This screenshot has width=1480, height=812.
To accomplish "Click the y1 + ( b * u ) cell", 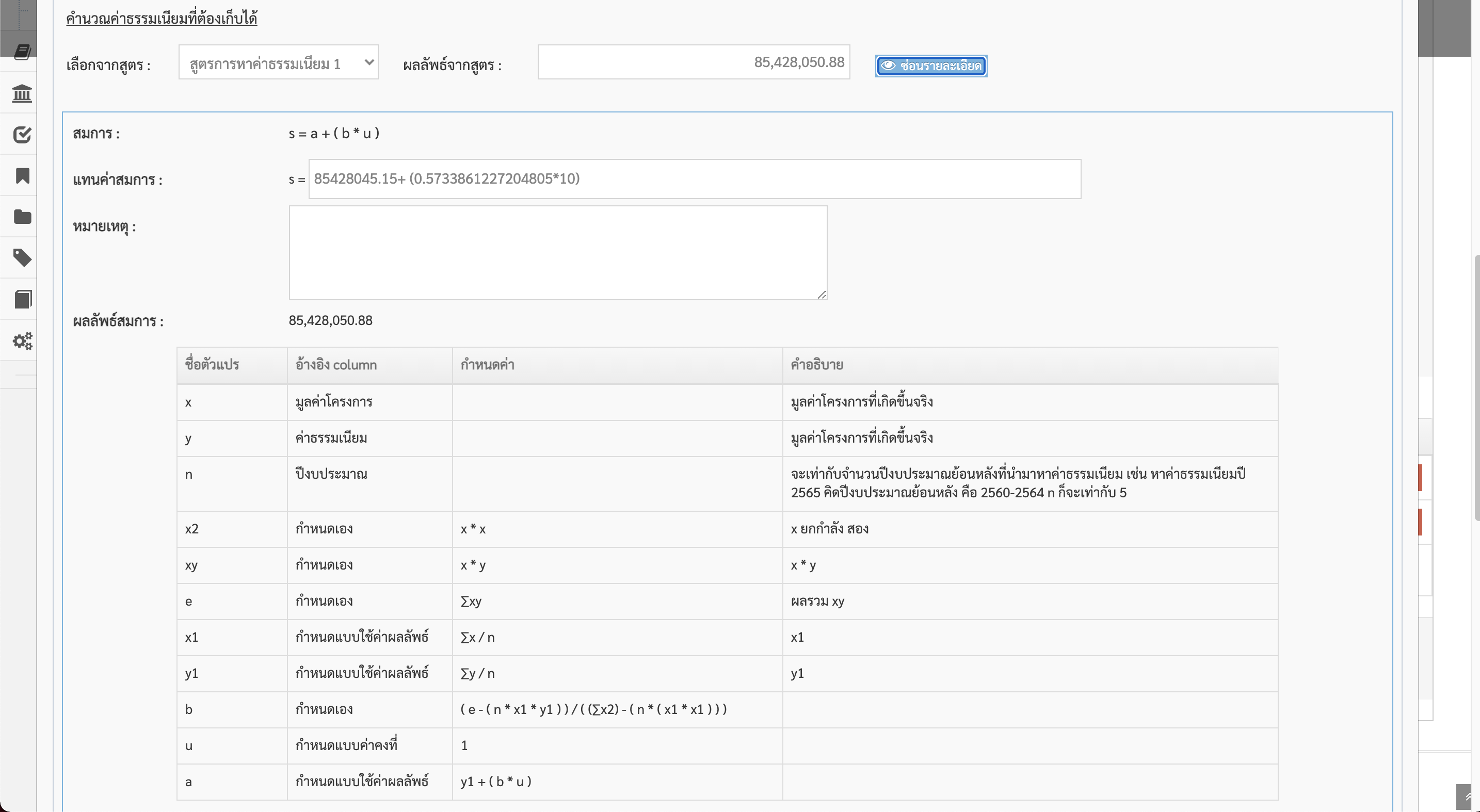I will coord(618,782).
